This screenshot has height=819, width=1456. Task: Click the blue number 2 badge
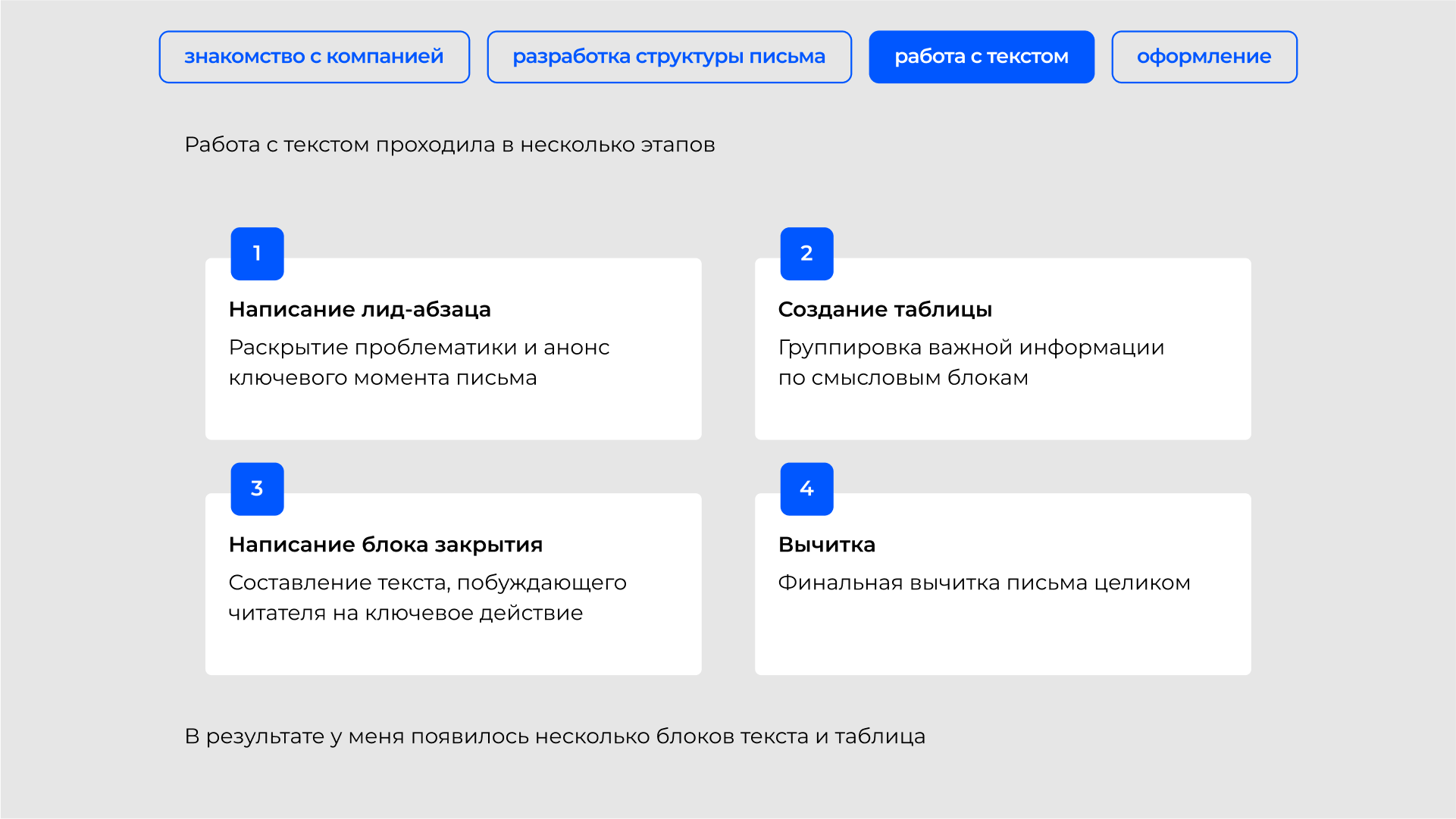pyautogui.click(x=806, y=254)
